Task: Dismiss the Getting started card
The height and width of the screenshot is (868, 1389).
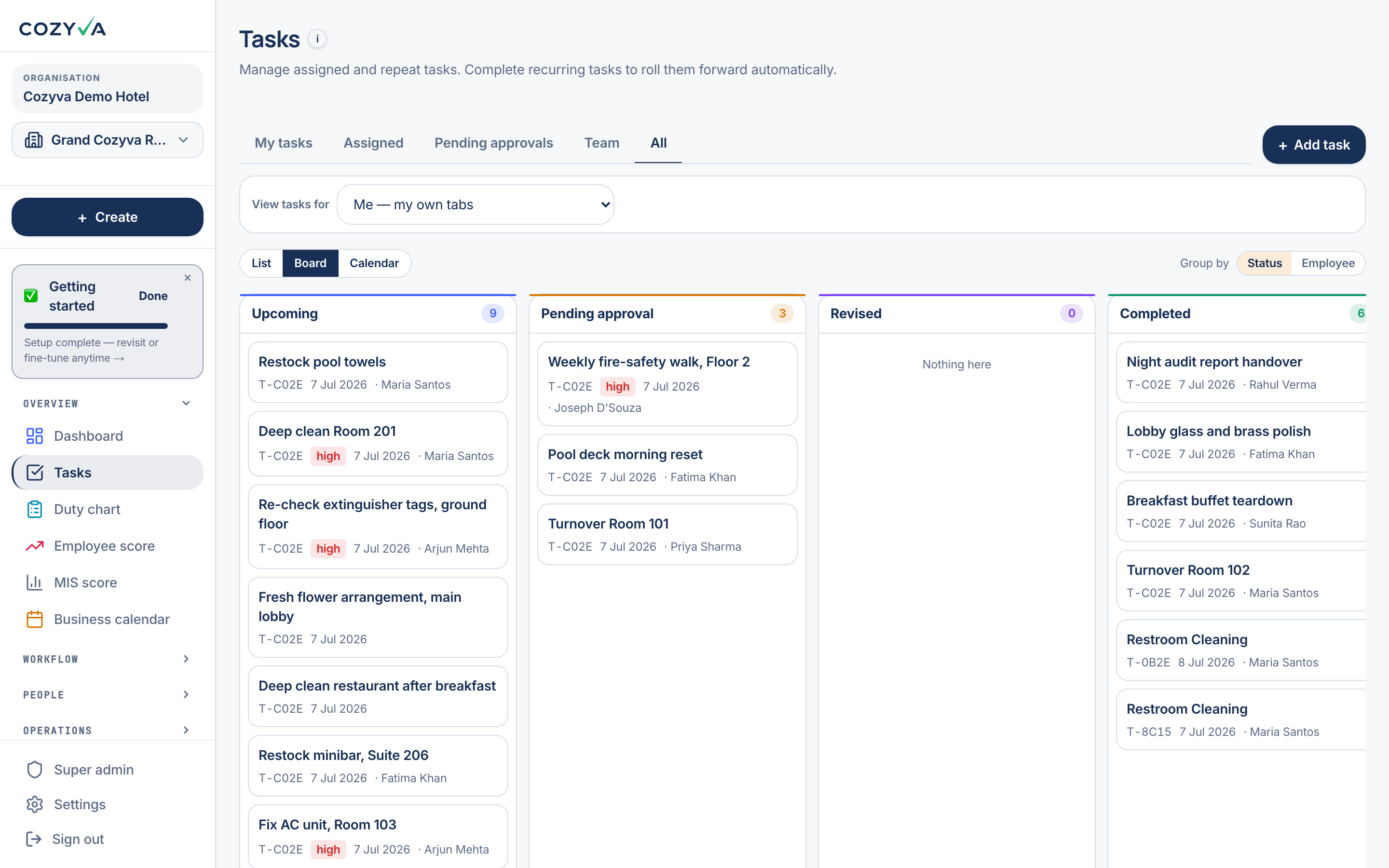Action: coord(188,278)
